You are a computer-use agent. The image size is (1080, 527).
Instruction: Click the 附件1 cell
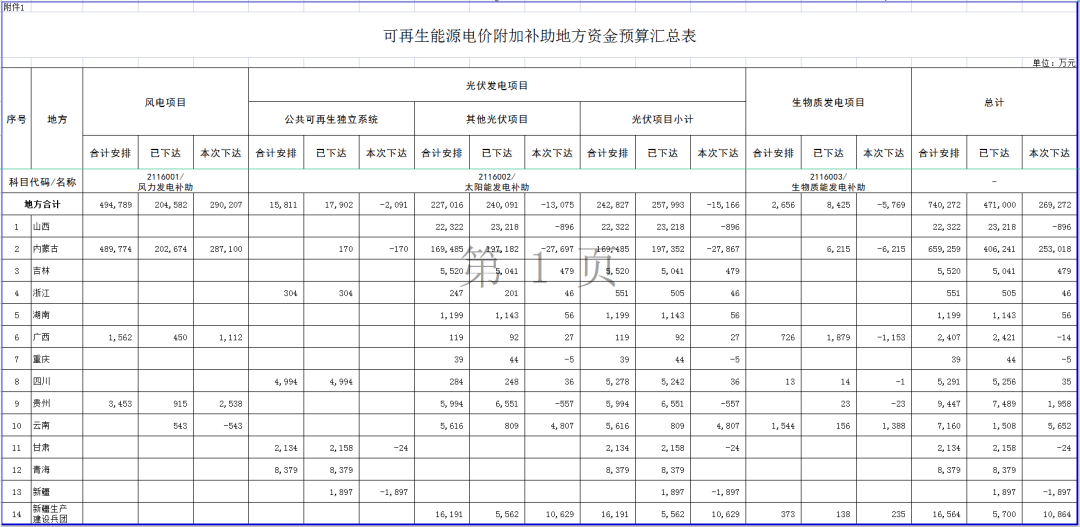(14, 7)
